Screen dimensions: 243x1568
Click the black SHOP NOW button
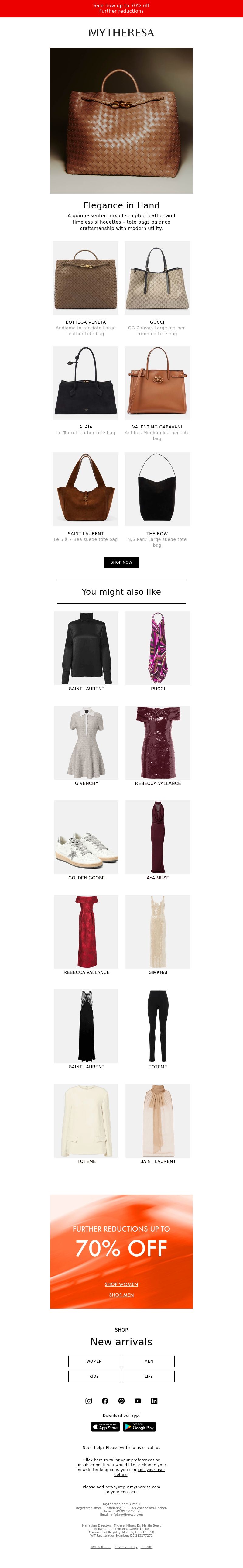[x=121, y=562]
